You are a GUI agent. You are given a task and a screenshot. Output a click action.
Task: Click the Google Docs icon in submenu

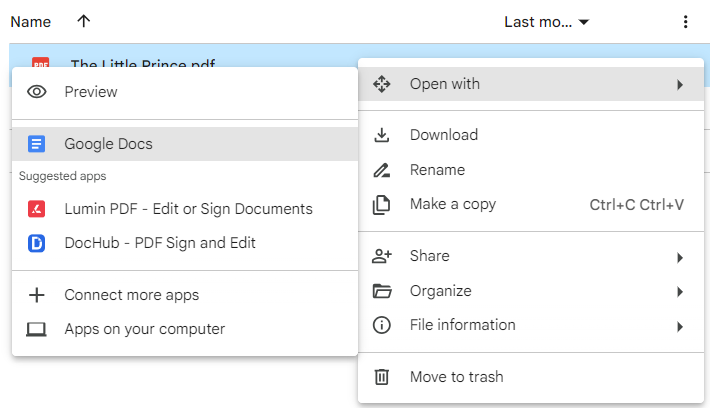(37, 144)
